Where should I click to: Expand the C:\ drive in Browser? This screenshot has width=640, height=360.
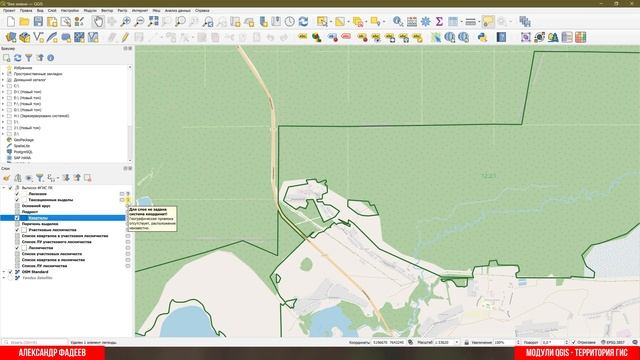coord(3,86)
